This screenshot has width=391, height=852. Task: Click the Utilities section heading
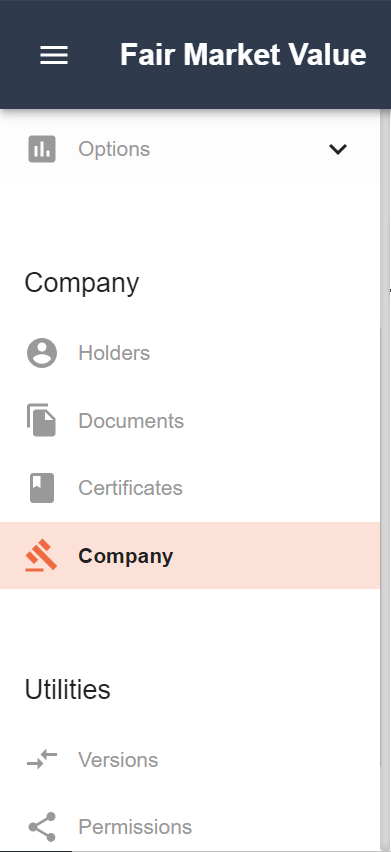(x=67, y=689)
